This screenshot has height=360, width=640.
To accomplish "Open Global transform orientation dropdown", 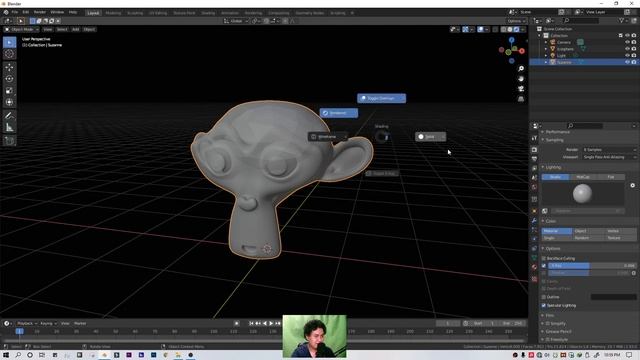I will tap(236, 21).
